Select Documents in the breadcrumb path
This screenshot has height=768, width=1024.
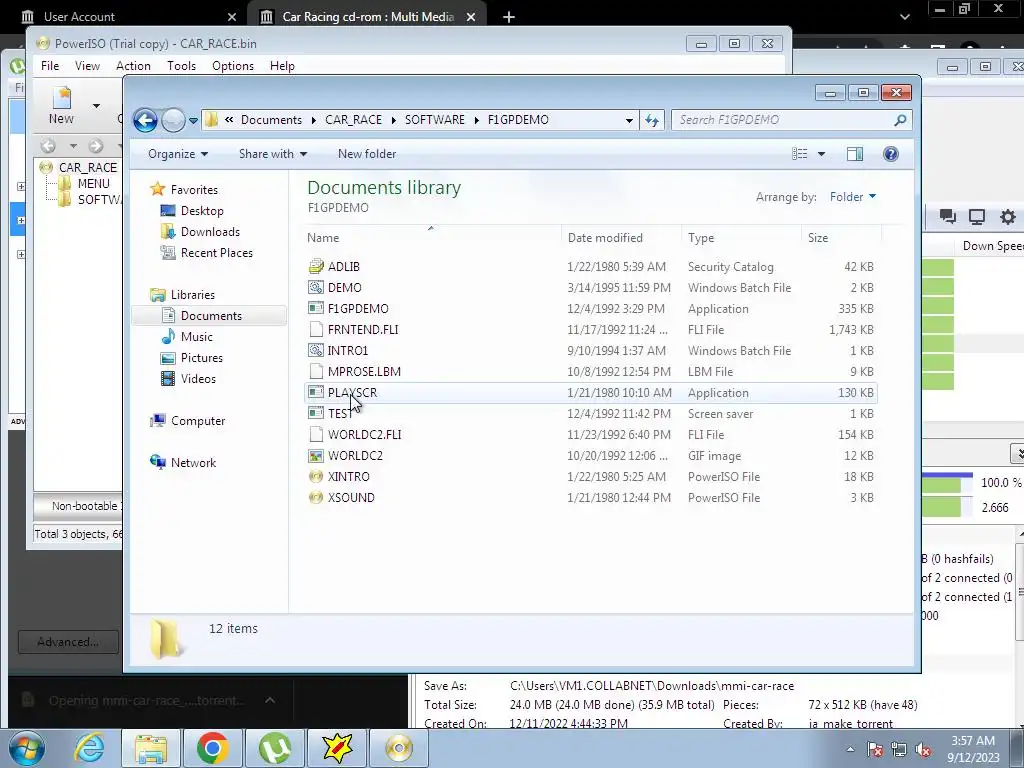click(271, 120)
